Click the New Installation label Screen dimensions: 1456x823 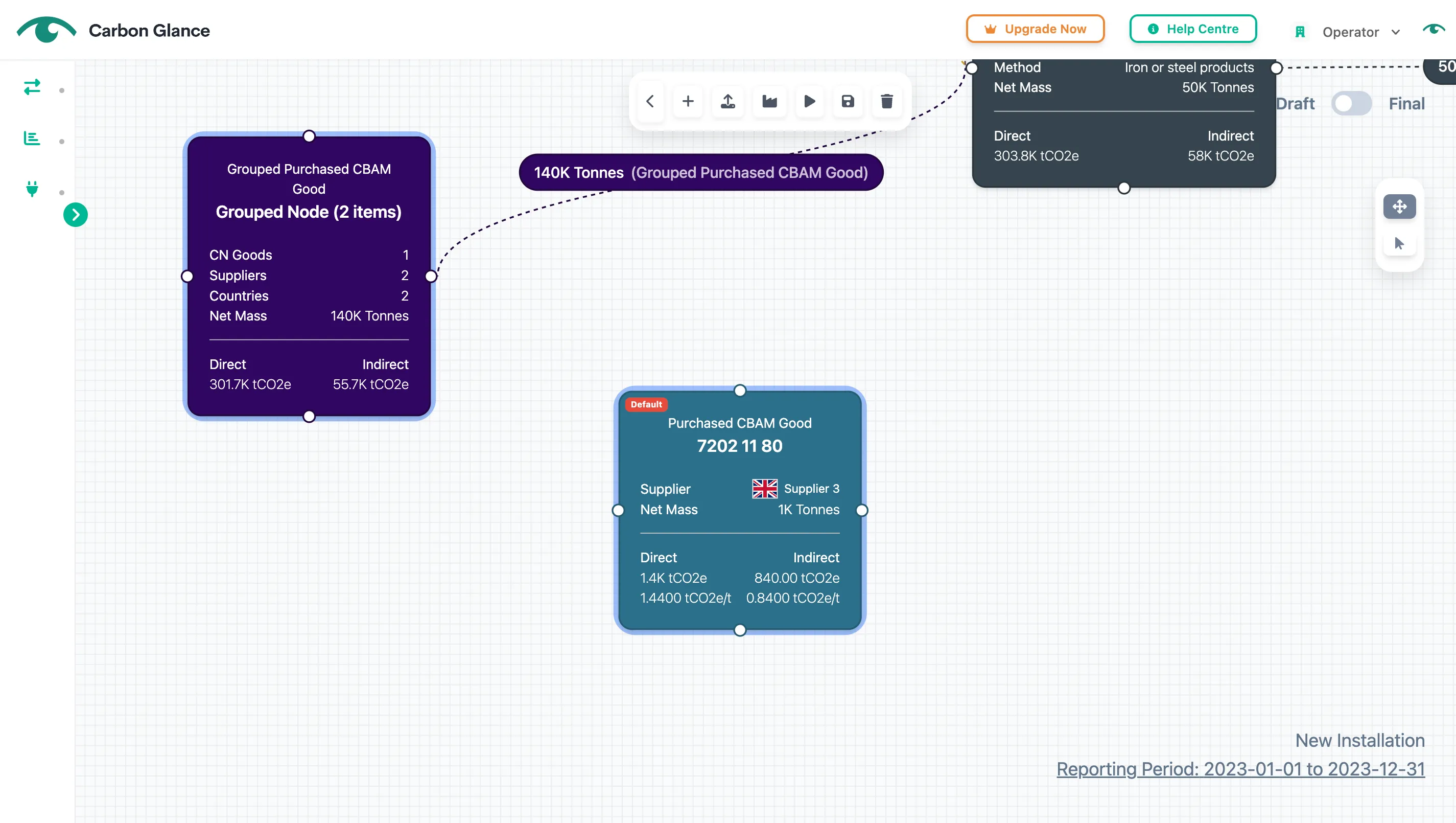[x=1360, y=740]
